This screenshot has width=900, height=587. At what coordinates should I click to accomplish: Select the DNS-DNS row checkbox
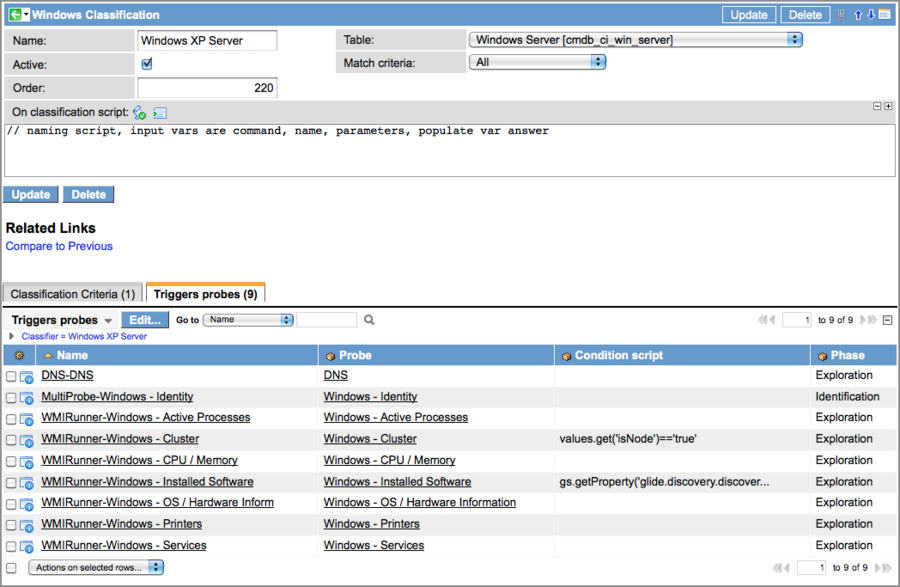11,376
